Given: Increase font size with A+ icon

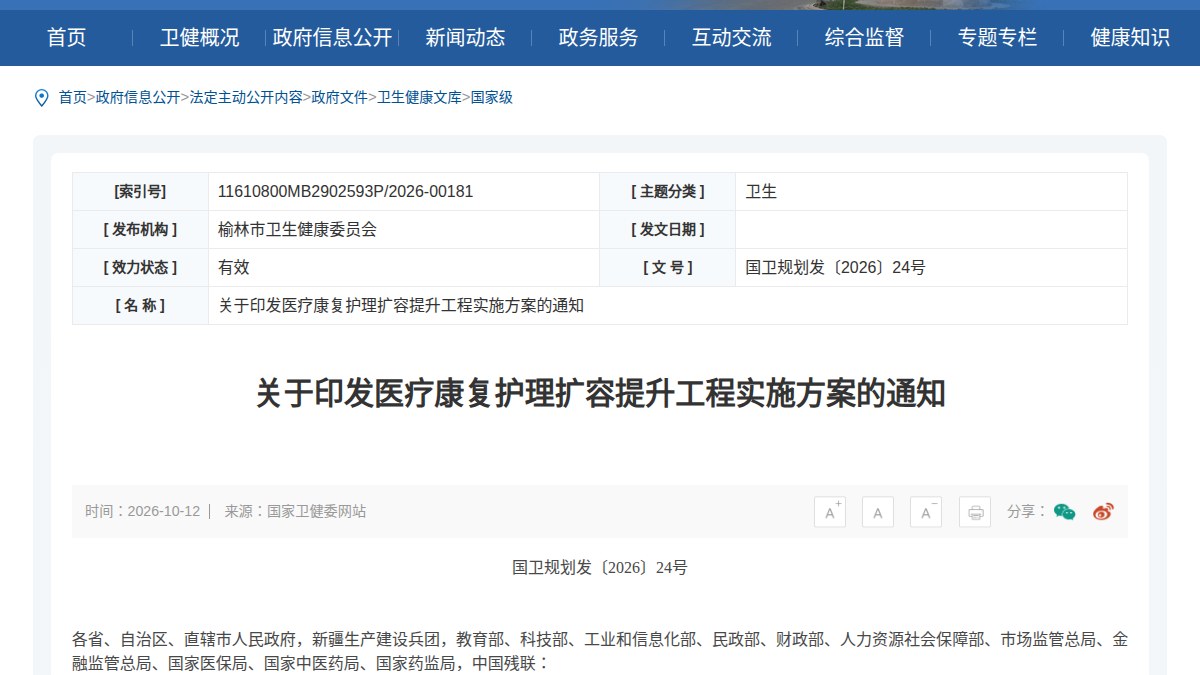Looking at the screenshot, I should point(830,512).
